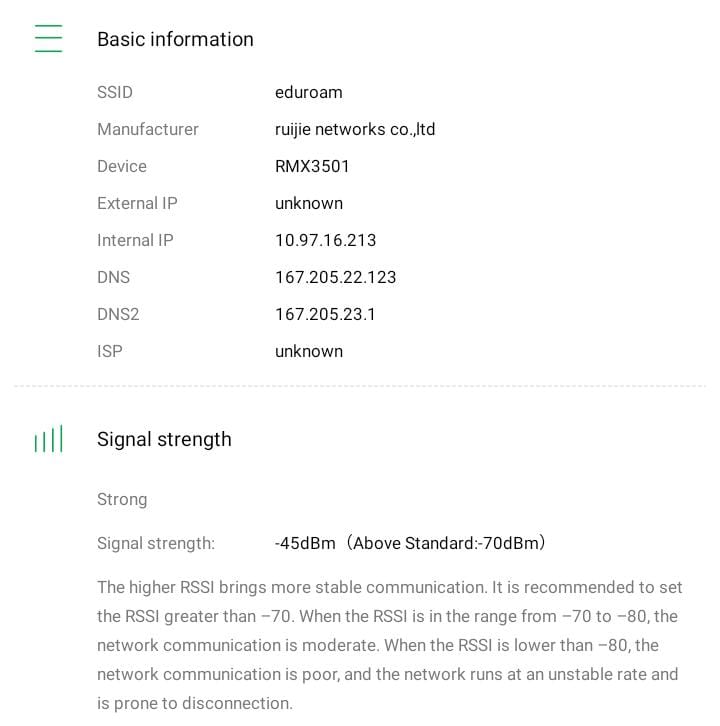The image size is (720, 726).
Task: Tap the Internal IP label
Action: (x=135, y=240)
